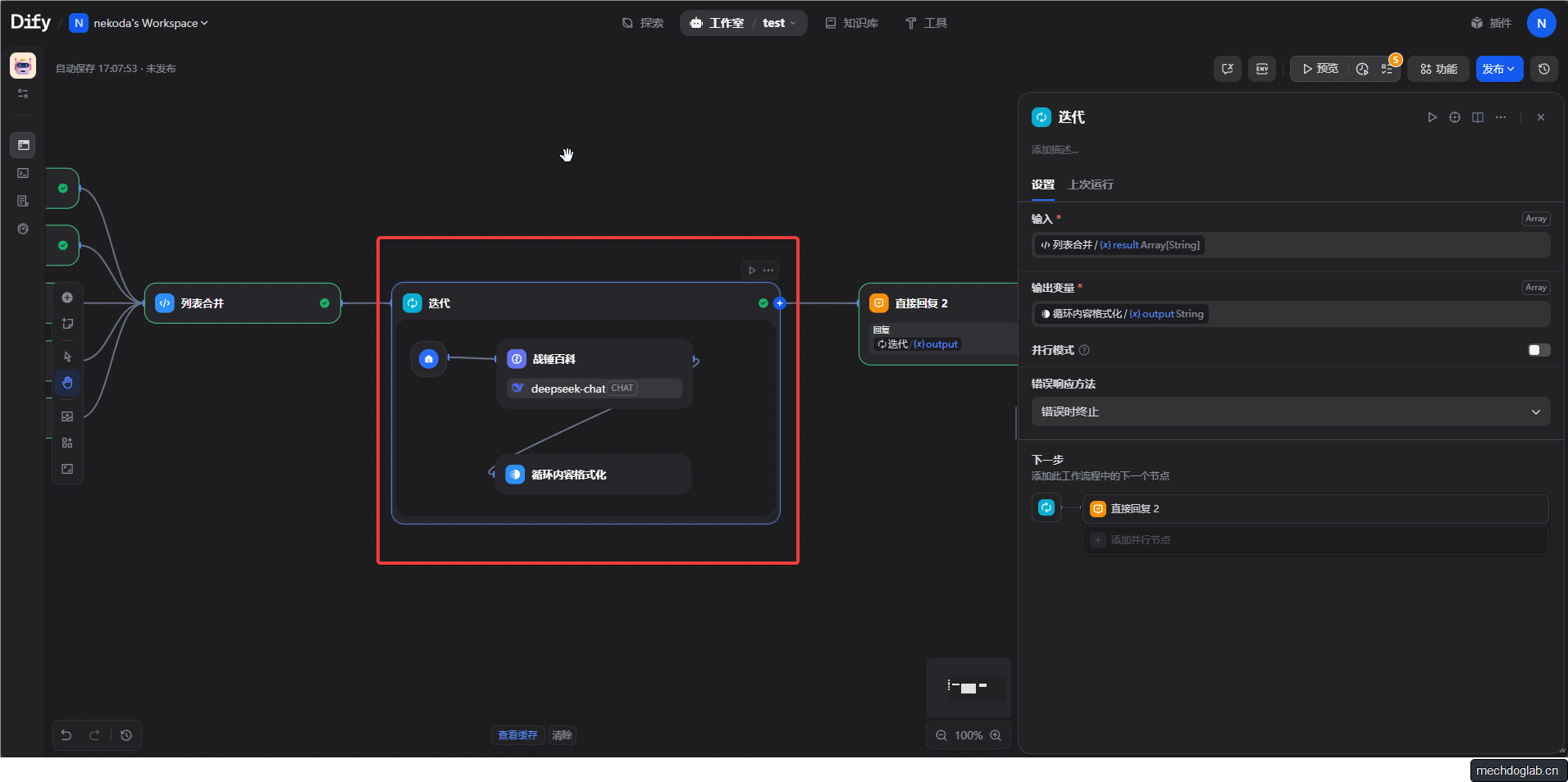Select the pointer mode tool
The image size is (1568, 782).
67,357
